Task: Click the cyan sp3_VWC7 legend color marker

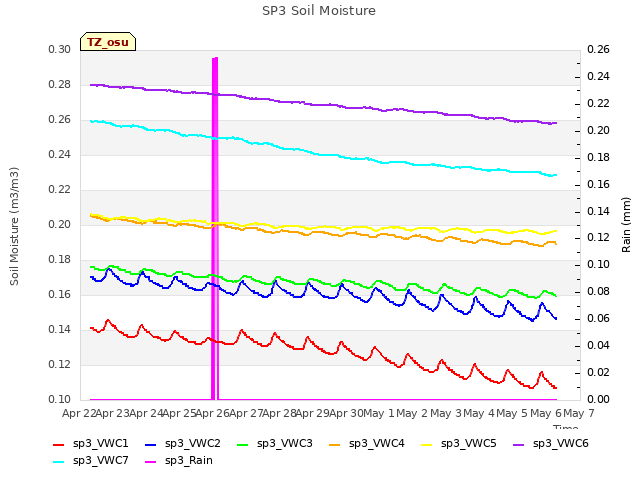Action: [59, 462]
